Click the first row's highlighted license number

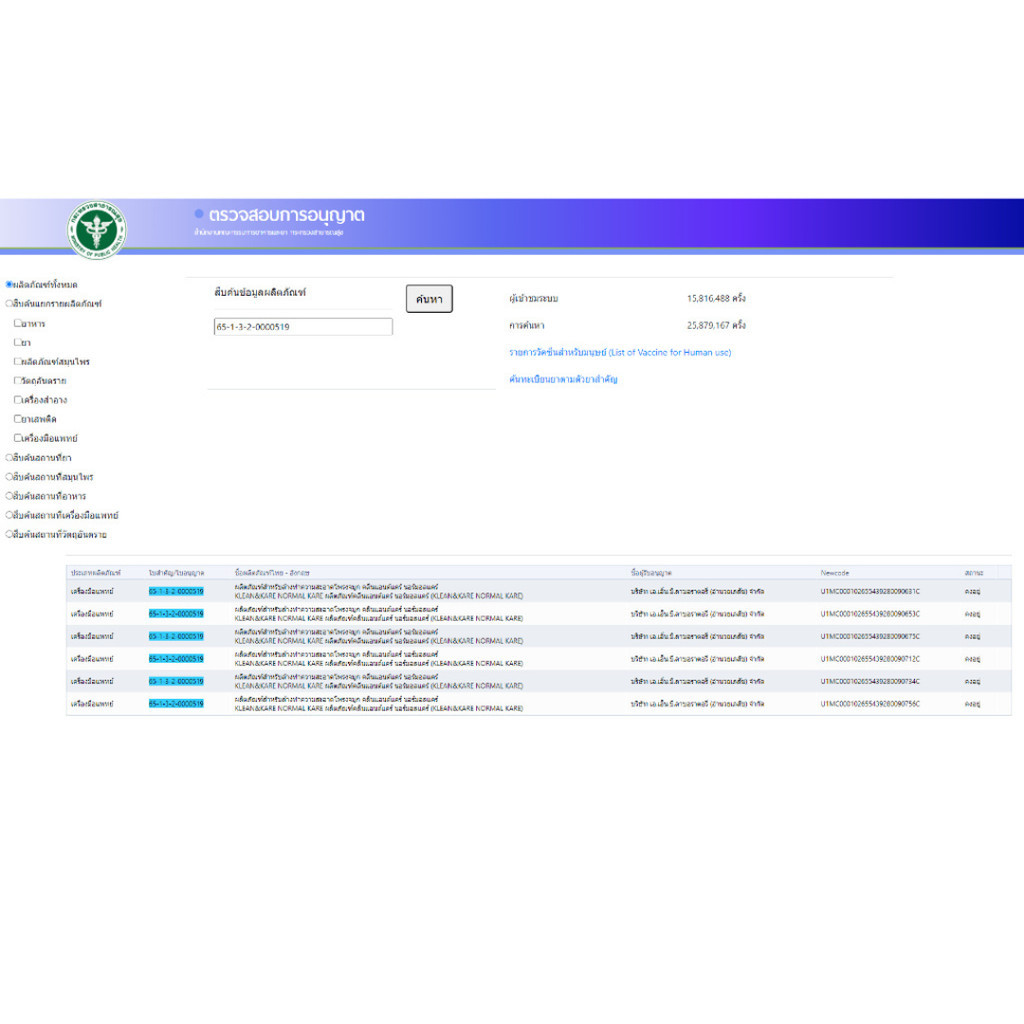(176, 591)
